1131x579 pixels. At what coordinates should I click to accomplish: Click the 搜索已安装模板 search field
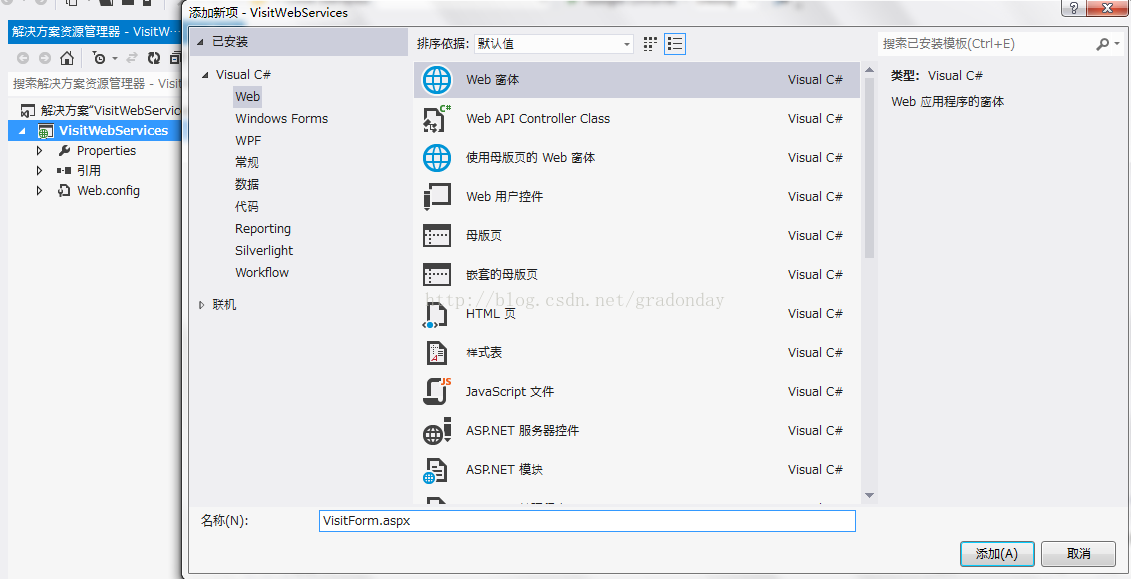pos(985,44)
